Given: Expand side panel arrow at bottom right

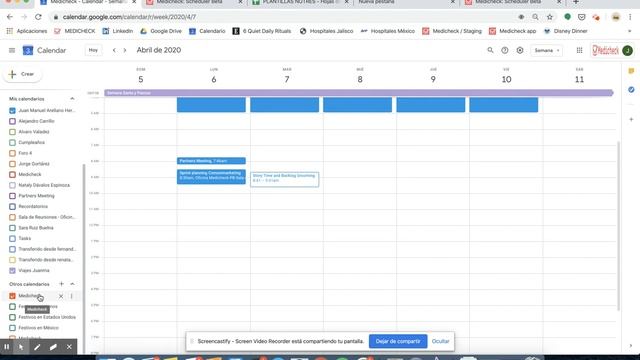Looking at the screenshot, I should click(631, 346).
